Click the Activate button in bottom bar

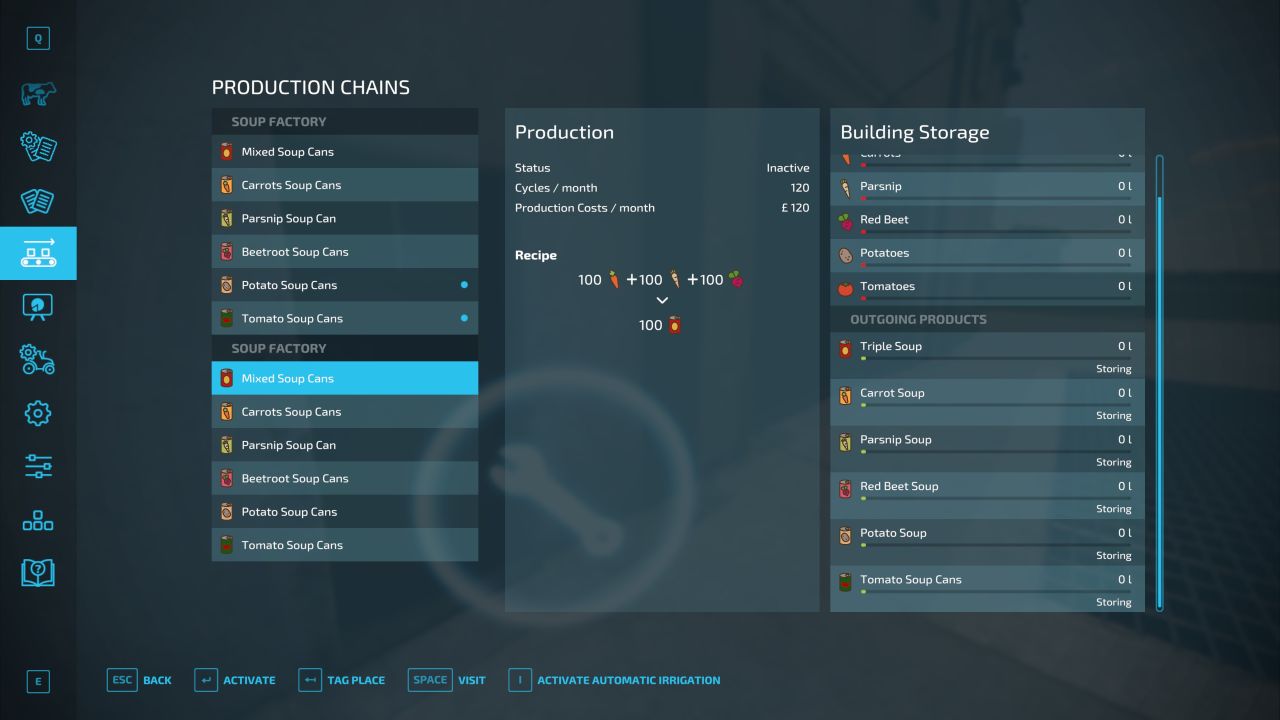click(x=235, y=680)
